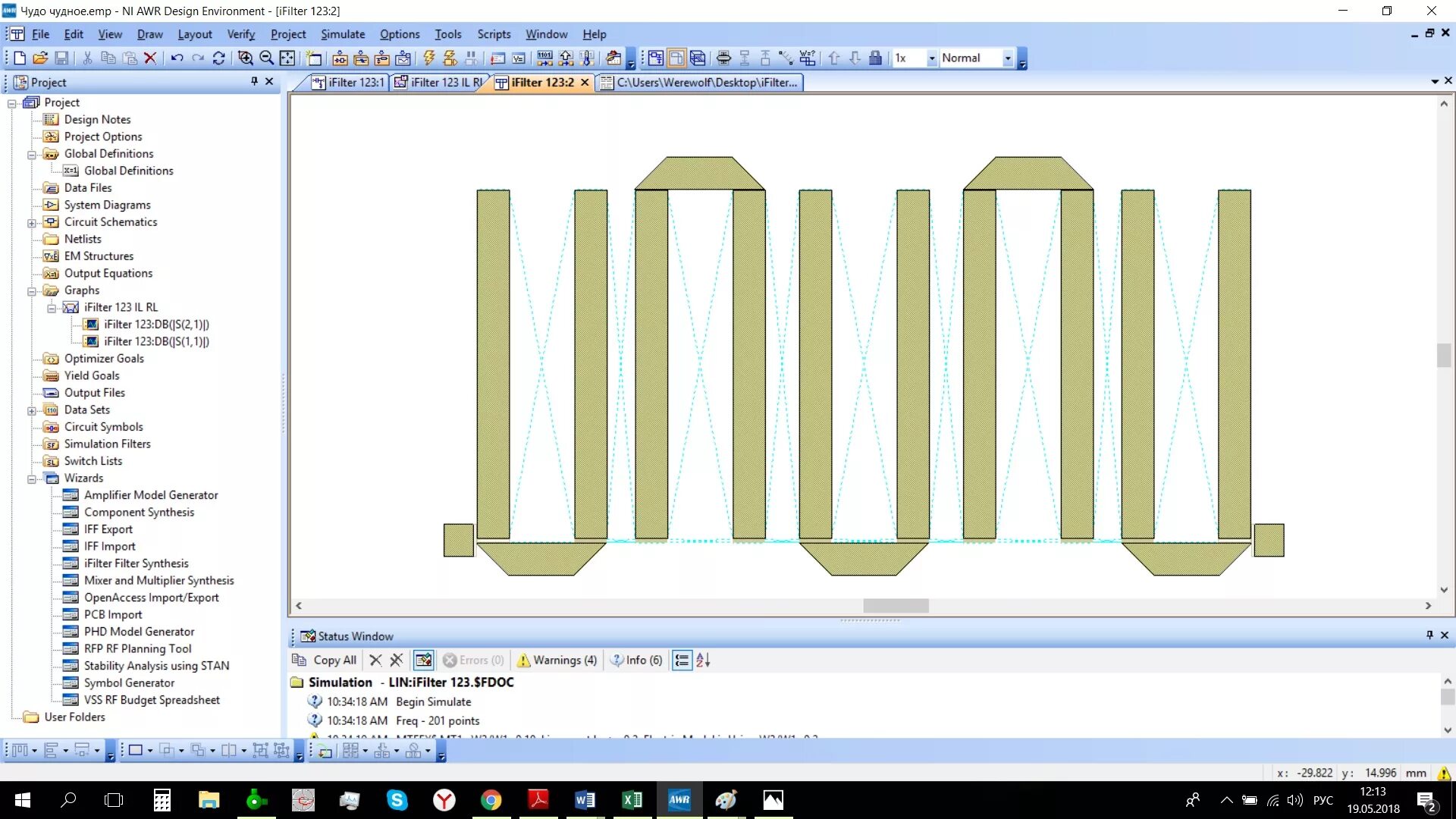The image size is (1456, 819).
Task: Click the Analyze lightning bolt icon
Action: pos(429,58)
